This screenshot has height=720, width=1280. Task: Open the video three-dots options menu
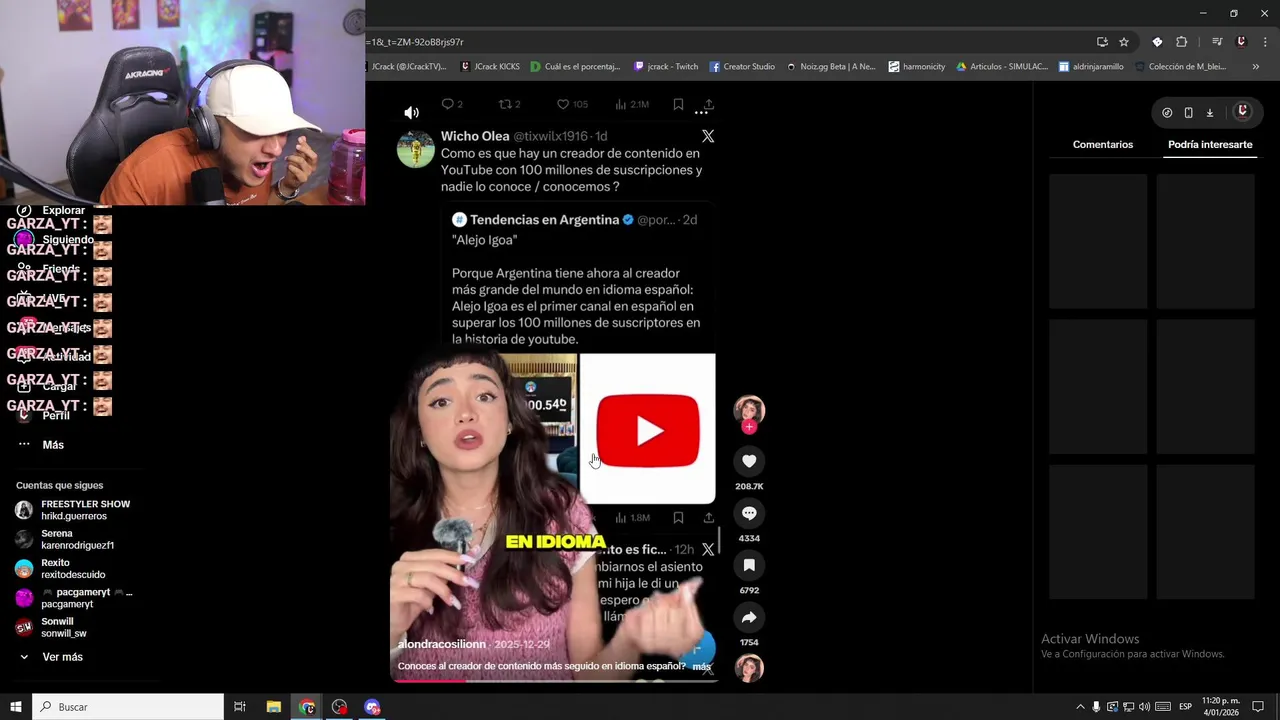coord(701,113)
